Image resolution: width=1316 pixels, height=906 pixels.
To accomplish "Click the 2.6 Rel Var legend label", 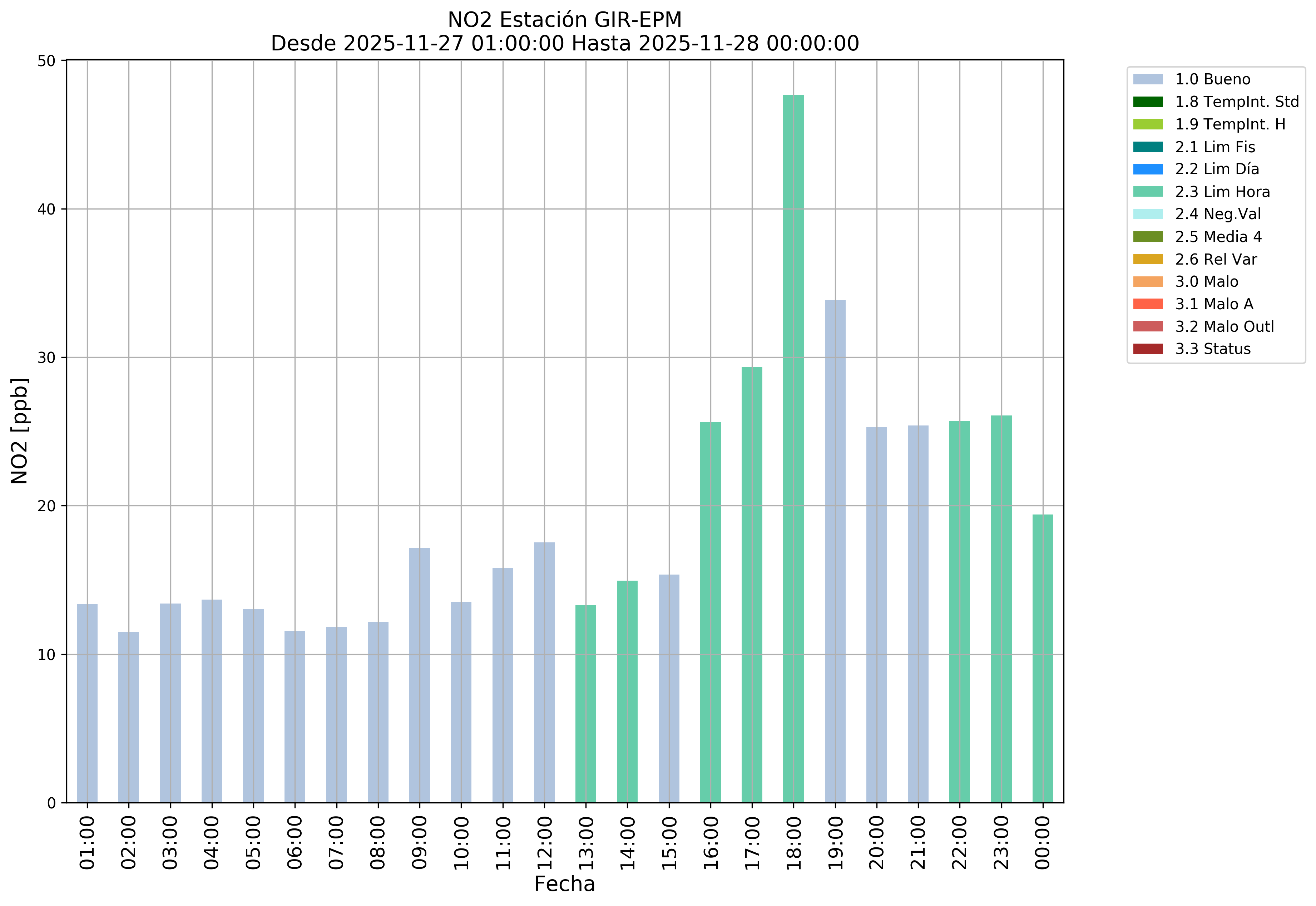I will tap(1216, 260).
